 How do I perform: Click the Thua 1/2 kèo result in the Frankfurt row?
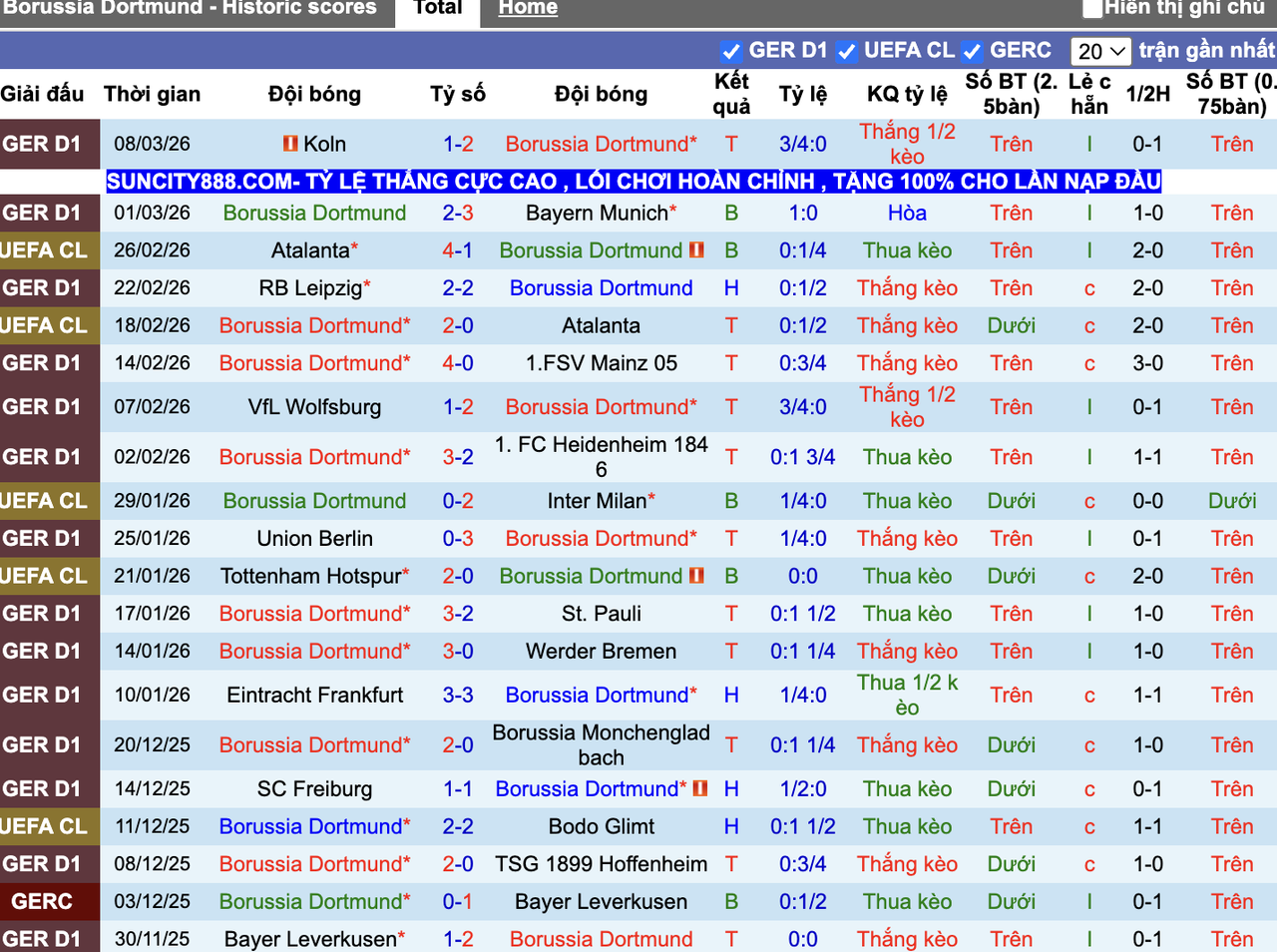[907, 695]
